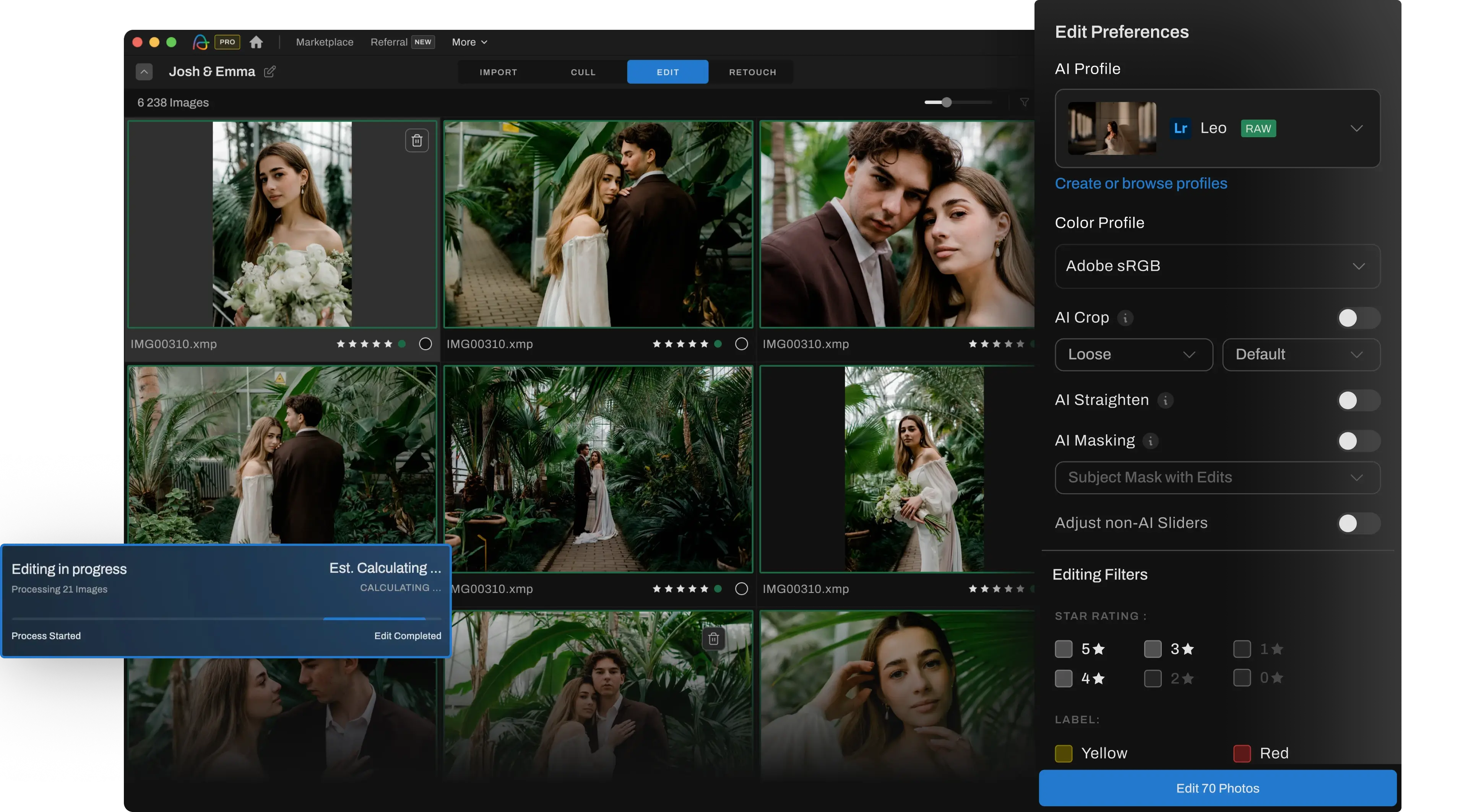This screenshot has width=1468, height=812.
Task: Click the home icon in top bar
Action: click(257, 42)
